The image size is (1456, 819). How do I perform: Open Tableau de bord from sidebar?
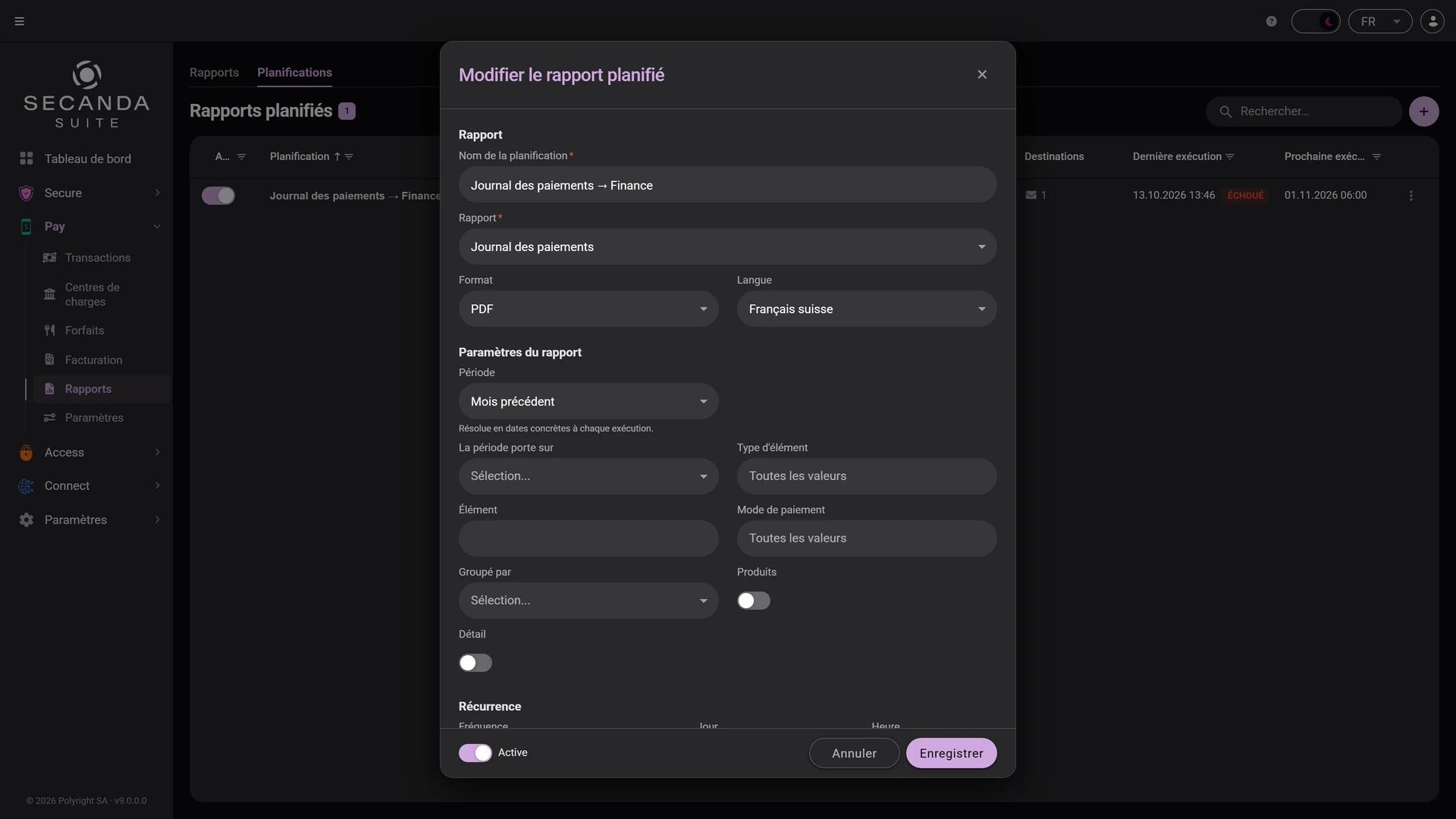88,158
